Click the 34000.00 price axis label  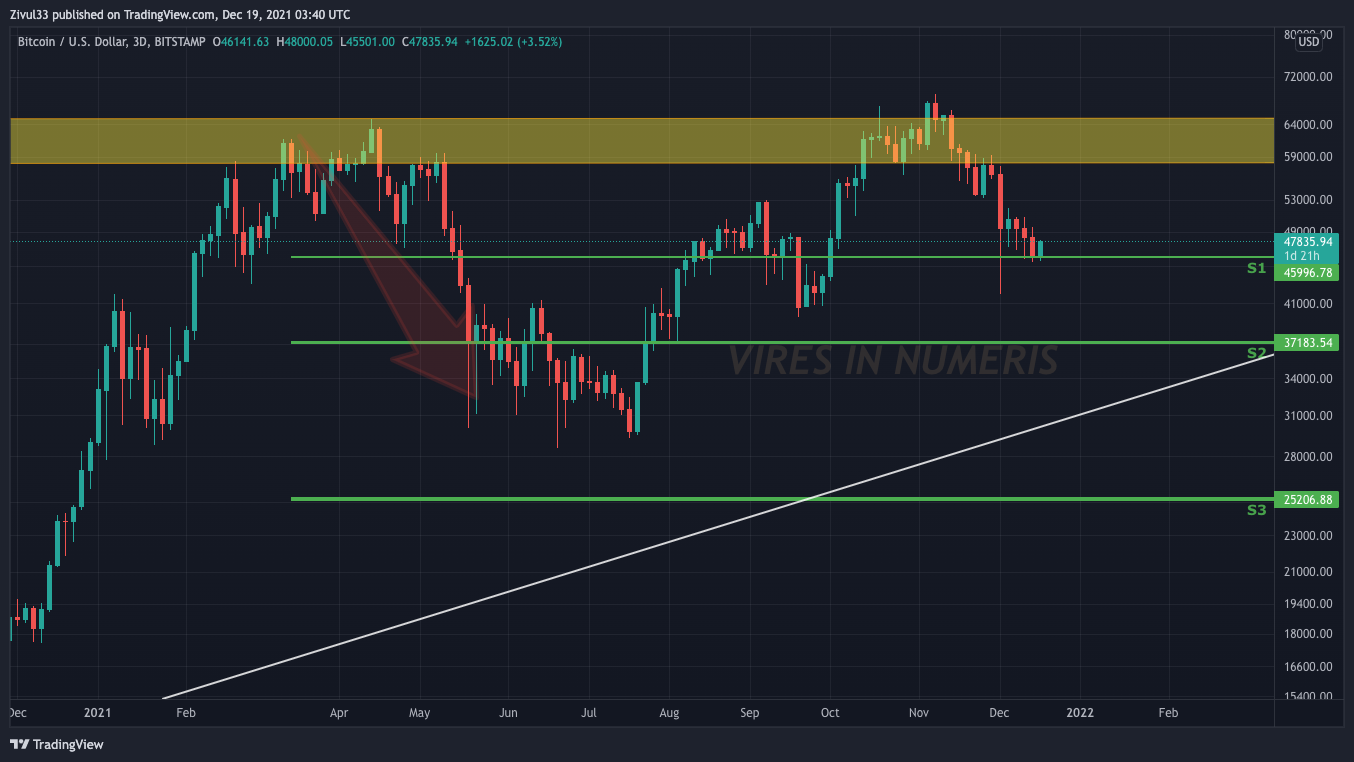pyautogui.click(x=1308, y=379)
